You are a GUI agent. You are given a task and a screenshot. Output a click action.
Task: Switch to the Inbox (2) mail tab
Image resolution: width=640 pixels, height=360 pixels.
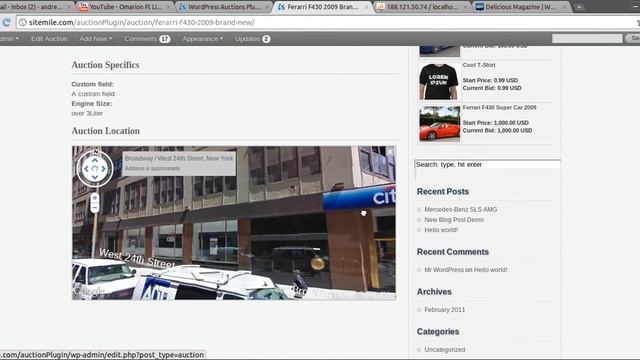click(x=35, y=7)
